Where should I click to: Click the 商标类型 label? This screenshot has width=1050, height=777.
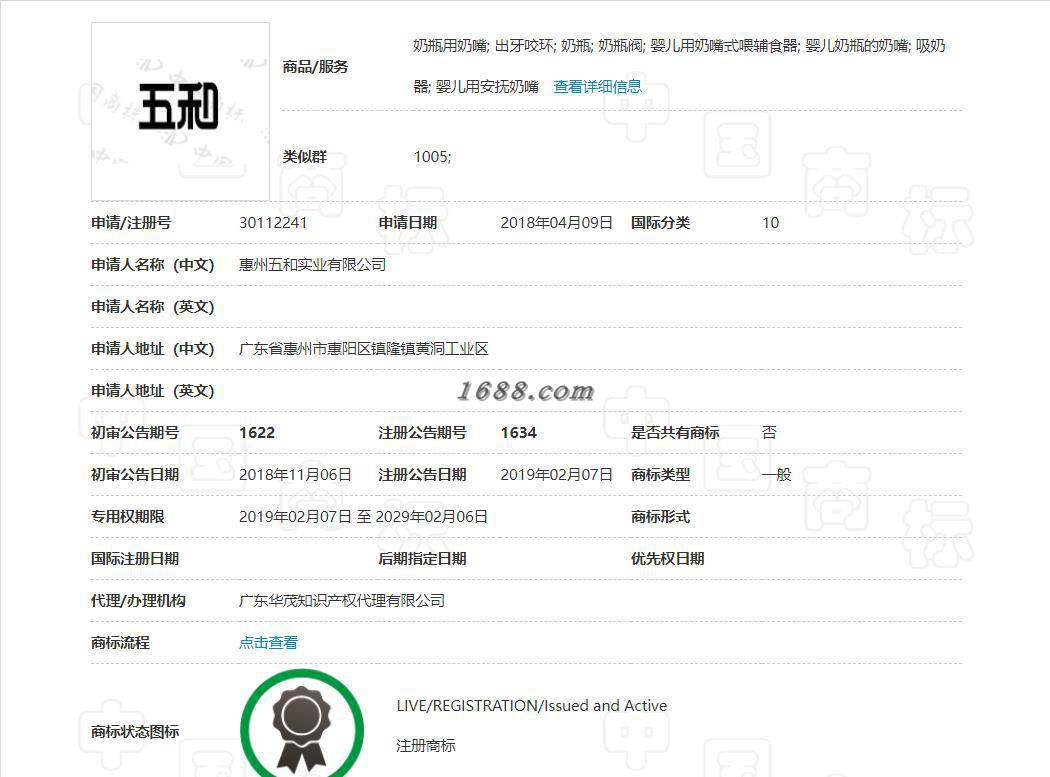click(660, 475)
